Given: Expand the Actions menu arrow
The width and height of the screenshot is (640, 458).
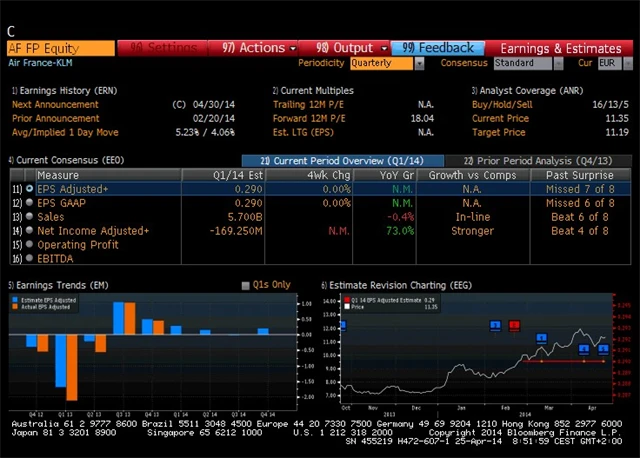Looking at the screenshot, I should pyautogui.click(x=293, y=49).
